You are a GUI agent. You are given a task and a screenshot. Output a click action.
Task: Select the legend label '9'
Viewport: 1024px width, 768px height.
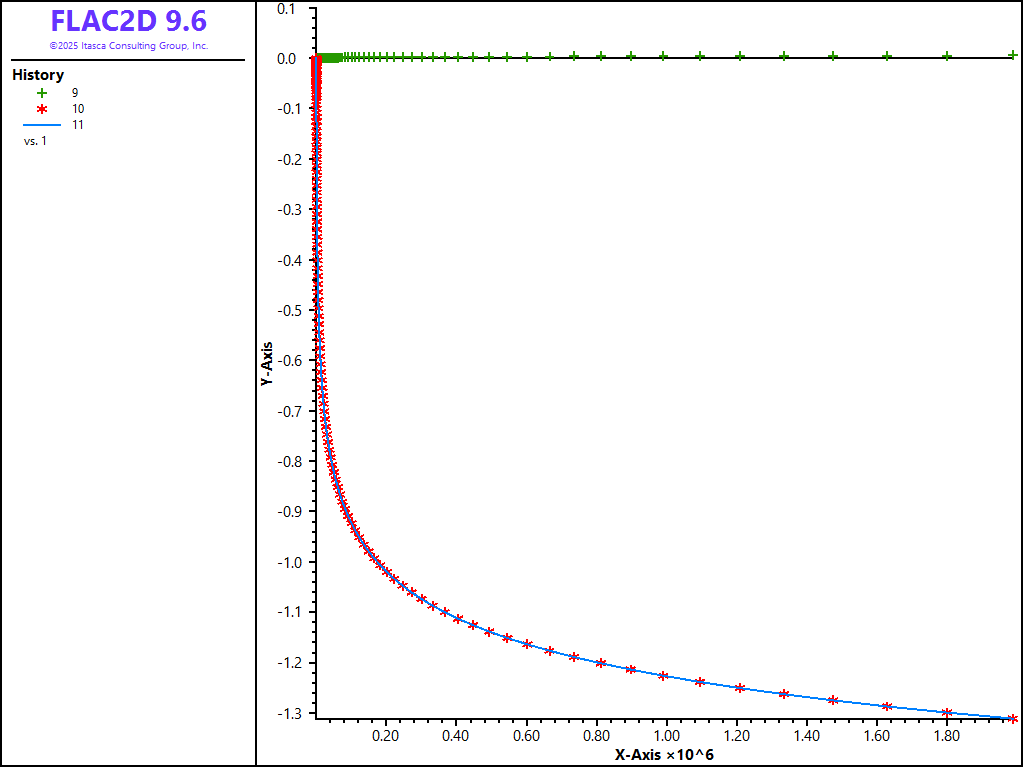coord(75,92)
